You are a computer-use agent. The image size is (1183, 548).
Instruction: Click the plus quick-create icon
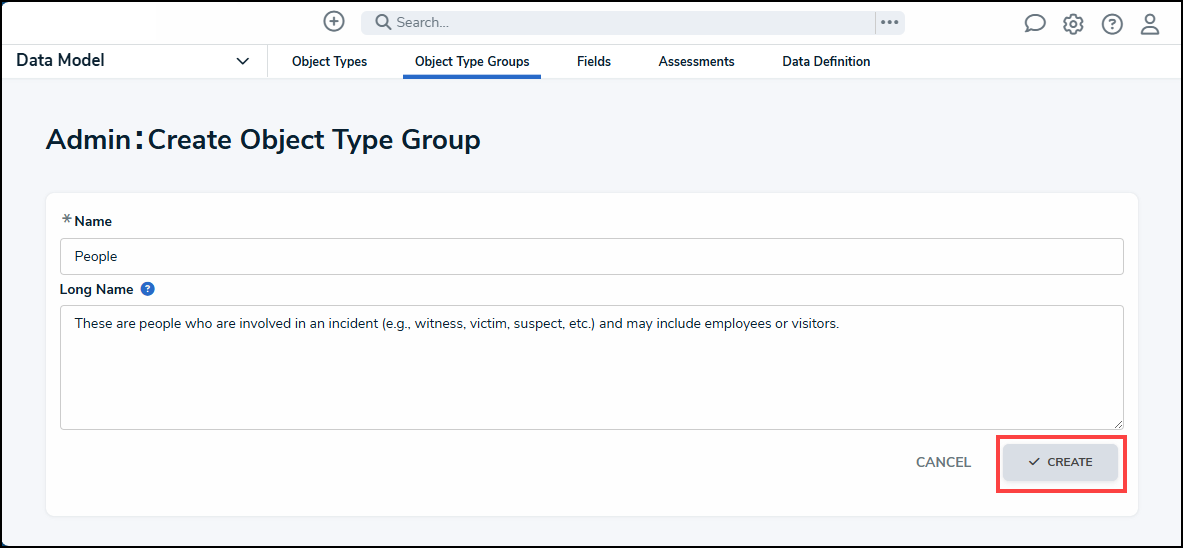point(334,22)
